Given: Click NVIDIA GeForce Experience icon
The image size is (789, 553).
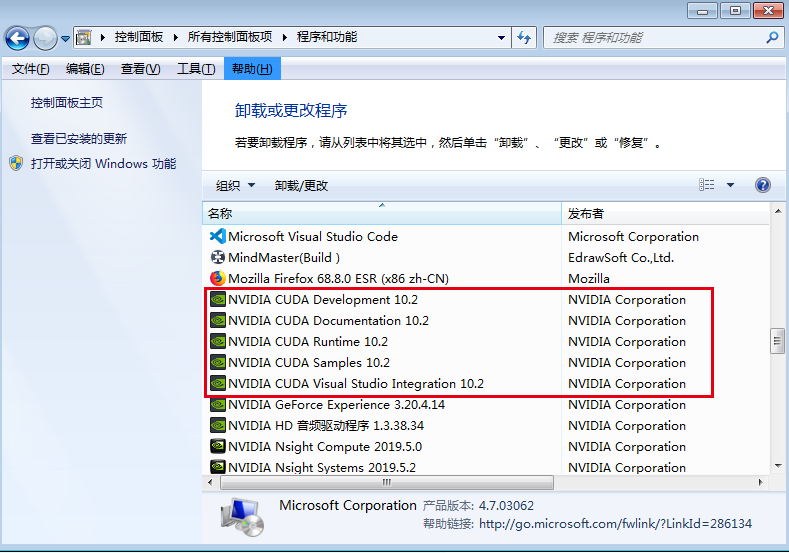Looking at the screenshot, I should click(x=217, y=405).
